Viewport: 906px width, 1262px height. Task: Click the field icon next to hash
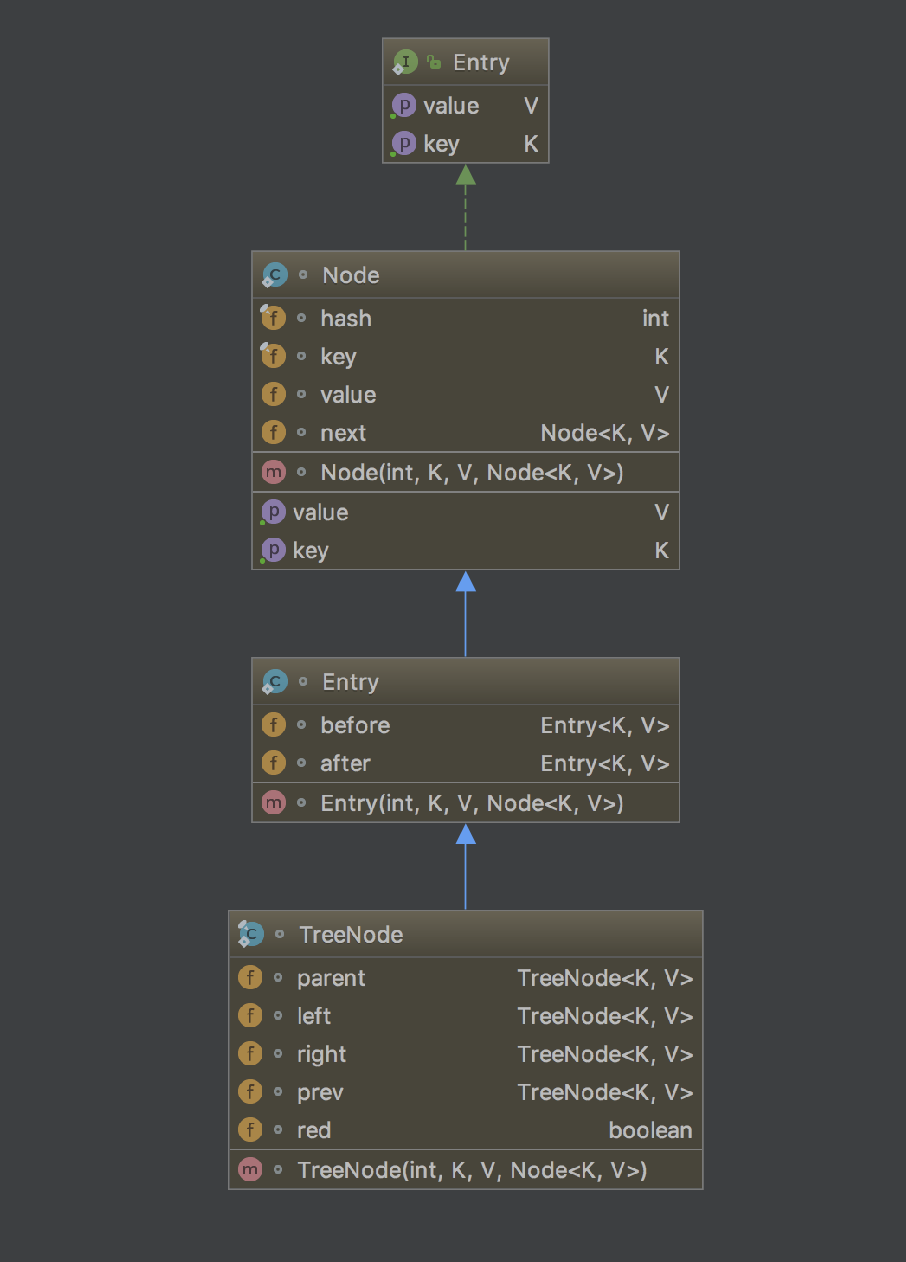coord(272,318)
